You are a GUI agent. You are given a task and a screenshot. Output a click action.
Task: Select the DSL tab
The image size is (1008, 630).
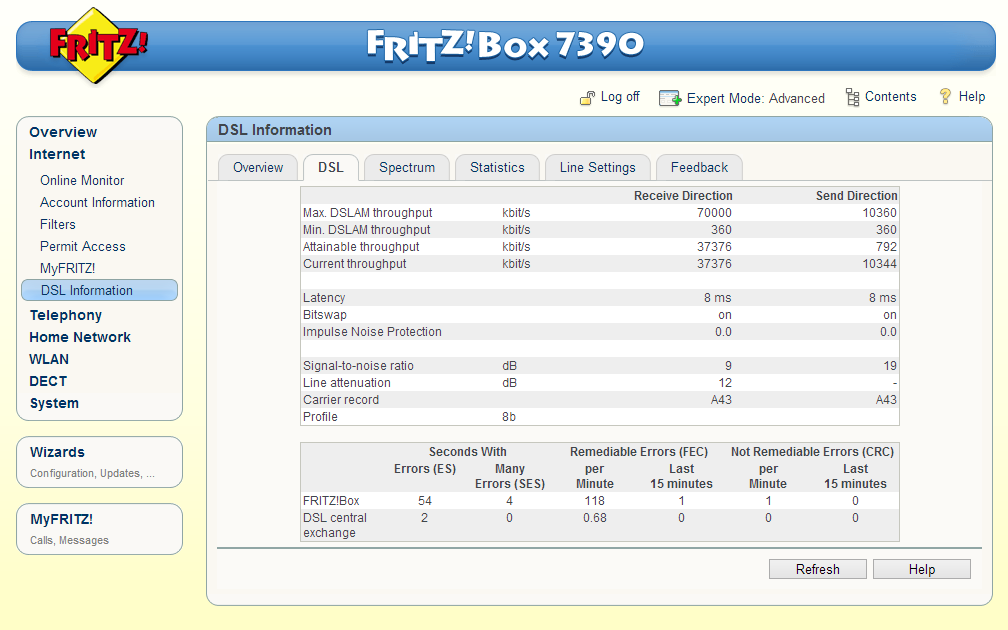pos(330,168)
